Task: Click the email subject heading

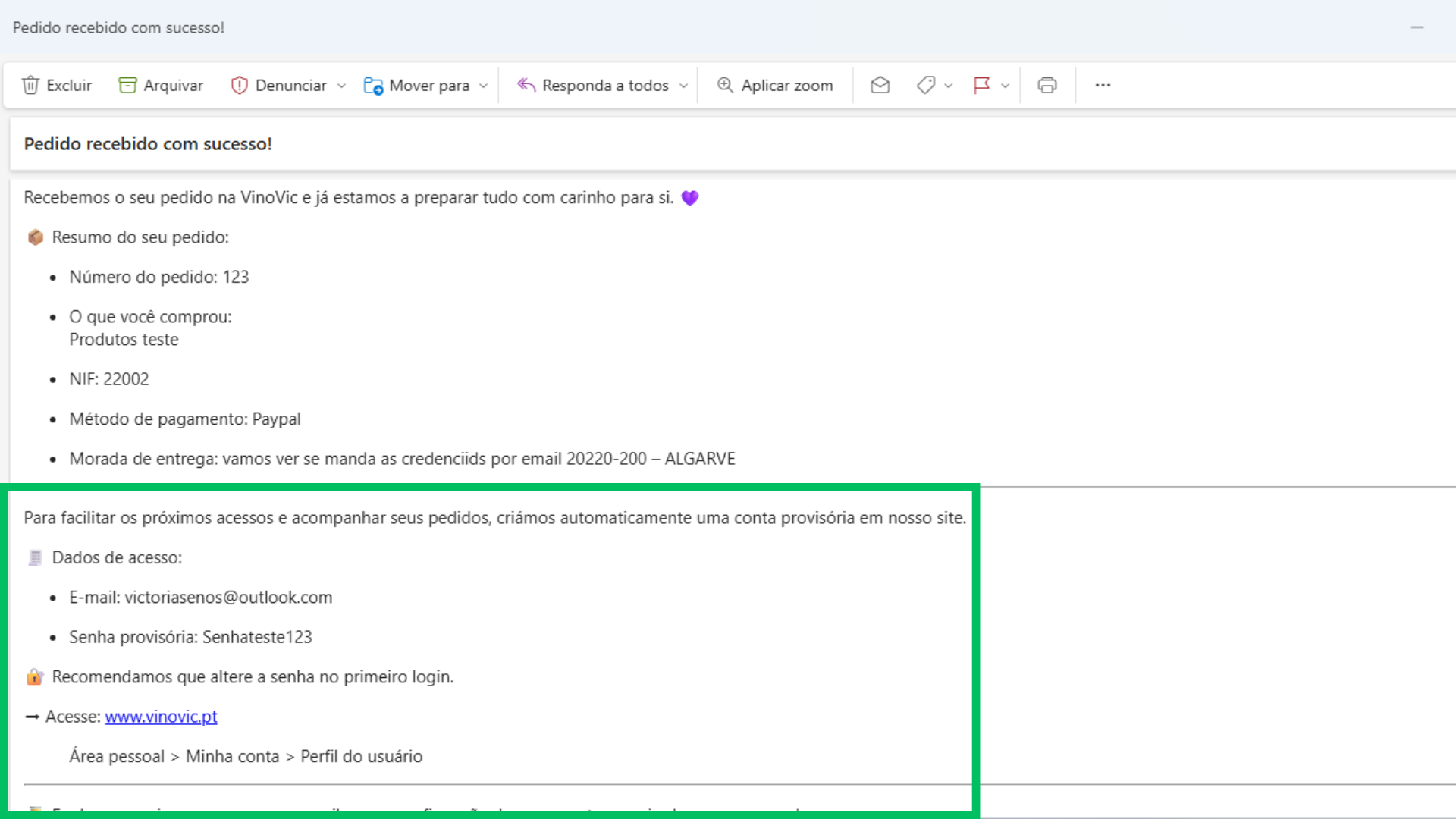Action: 148,144
